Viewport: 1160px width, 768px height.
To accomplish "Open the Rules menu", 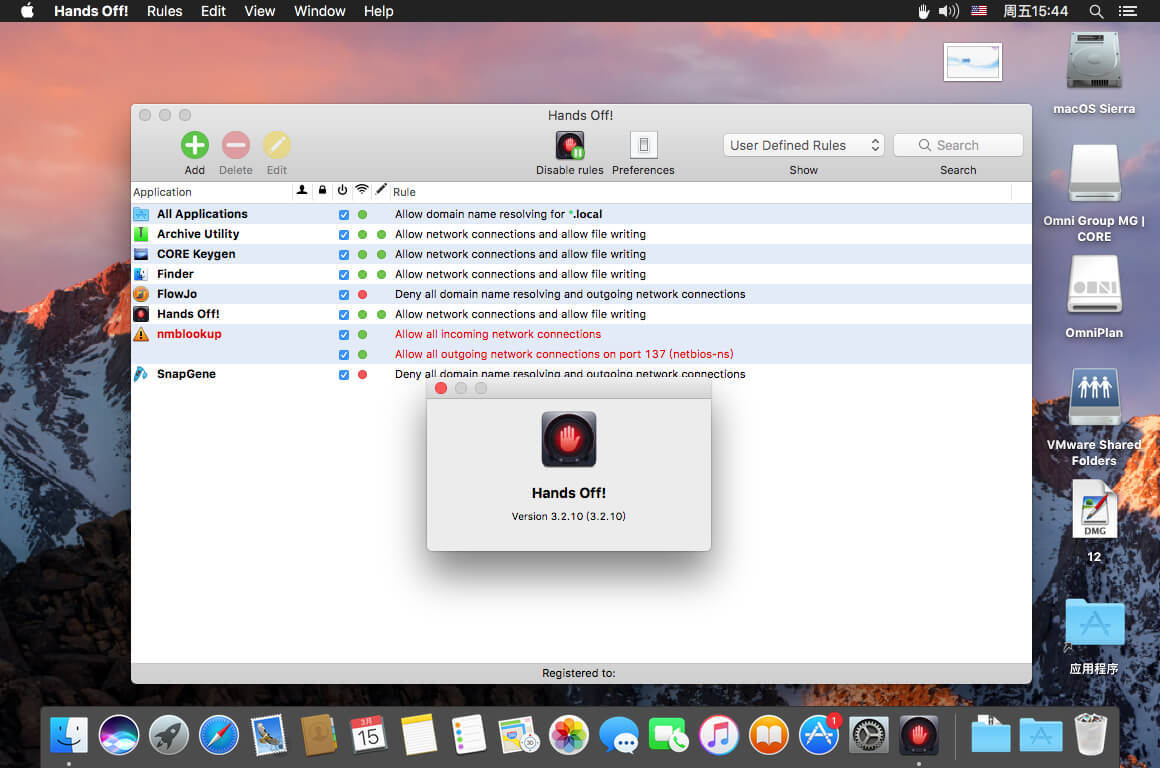I will 164,11.
